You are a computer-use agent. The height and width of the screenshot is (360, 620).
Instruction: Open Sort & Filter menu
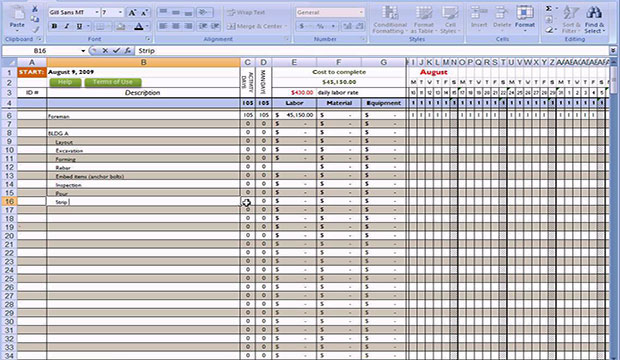pos(571,20)
